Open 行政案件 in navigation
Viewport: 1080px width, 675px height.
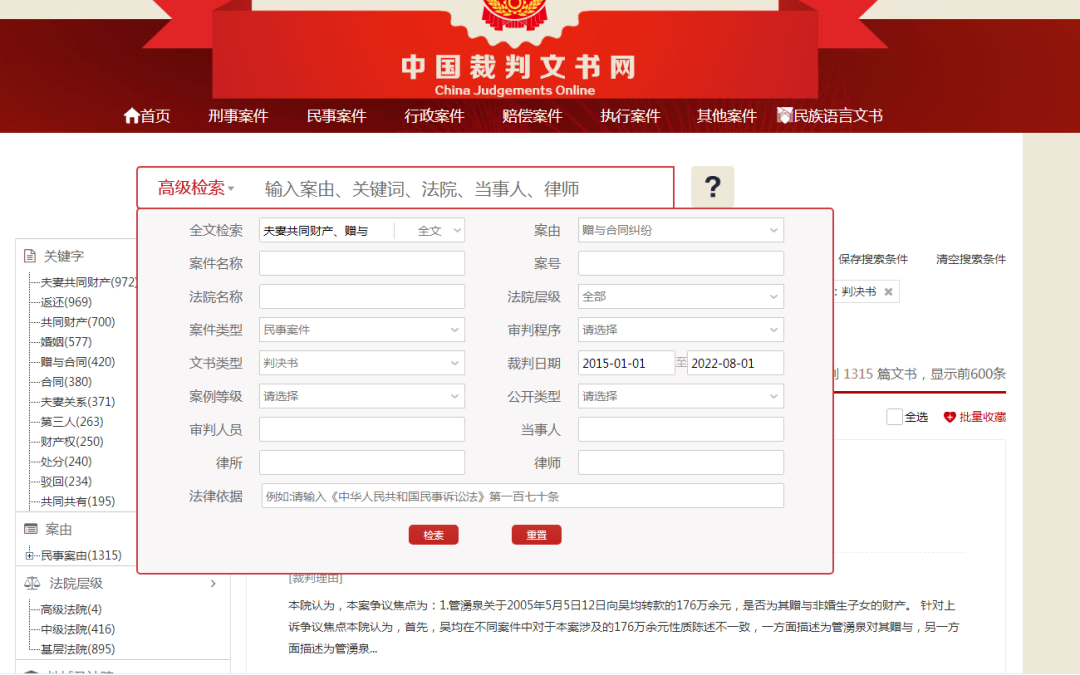434,116
